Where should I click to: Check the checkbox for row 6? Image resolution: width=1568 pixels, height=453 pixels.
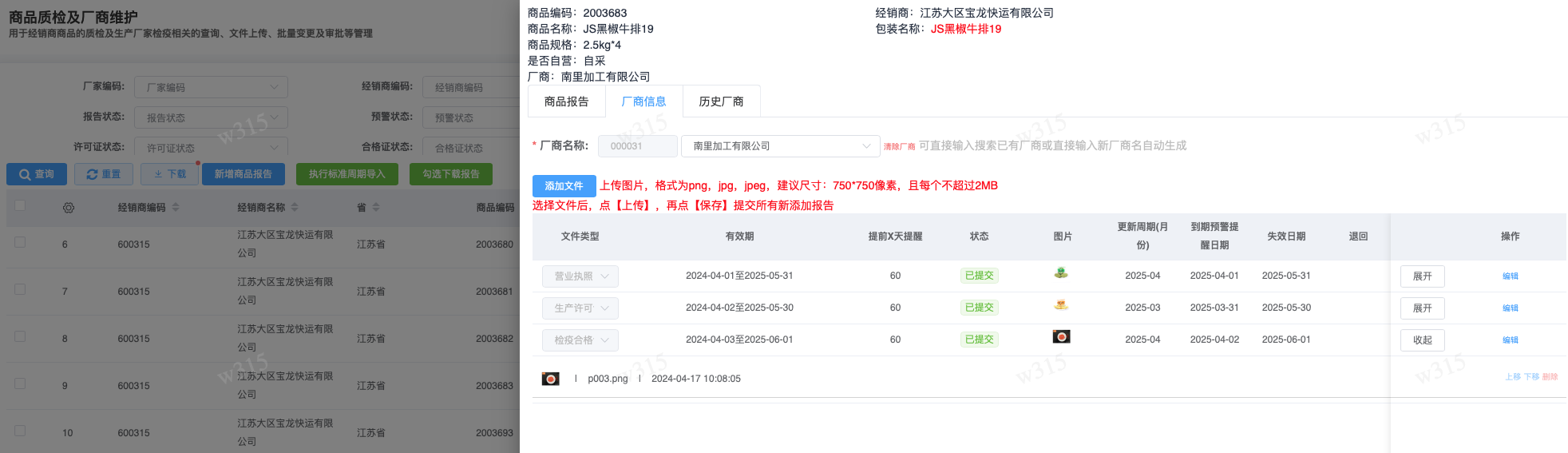coord(20,242)
